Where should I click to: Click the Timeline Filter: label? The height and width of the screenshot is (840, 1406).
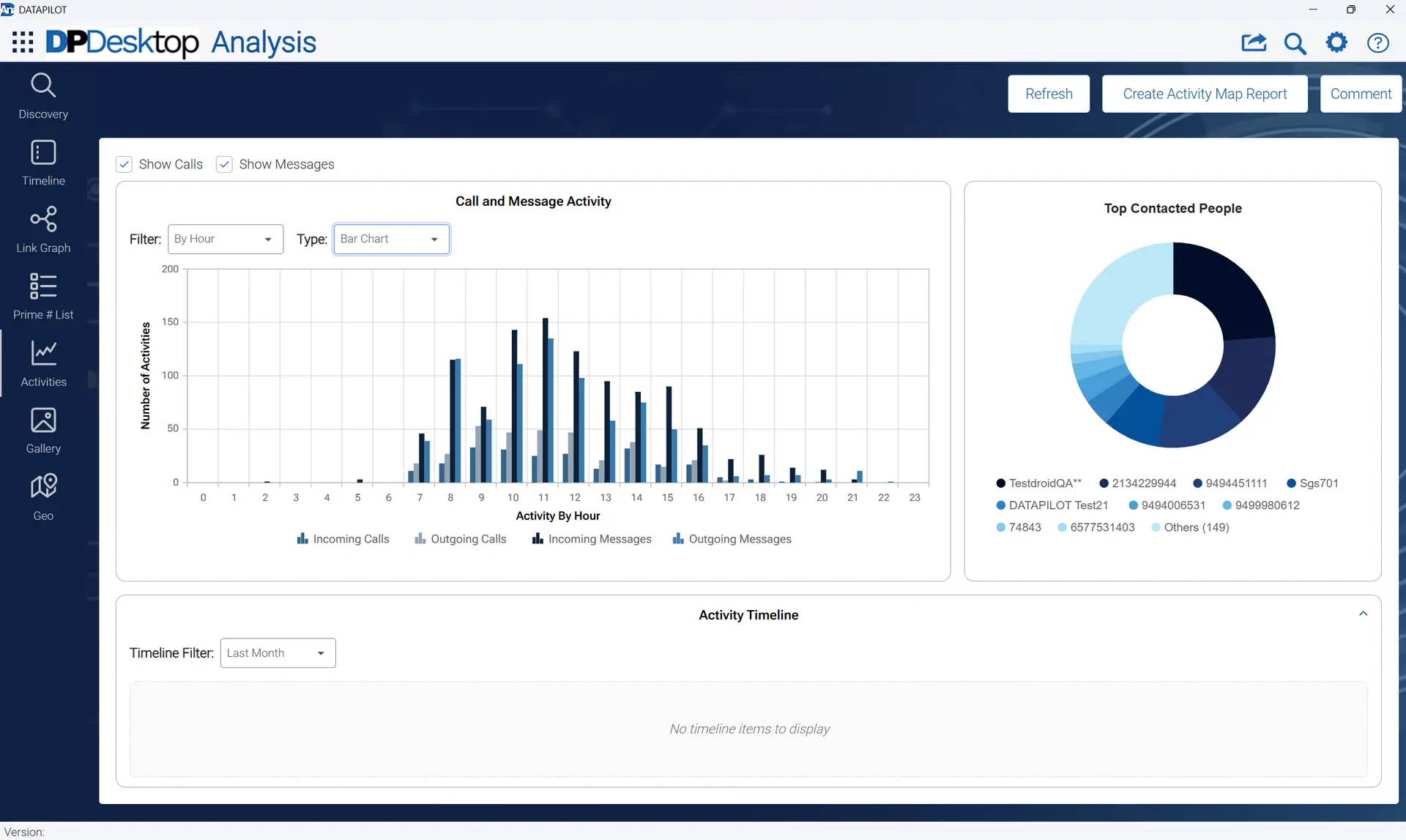click(x=171, y=653)
